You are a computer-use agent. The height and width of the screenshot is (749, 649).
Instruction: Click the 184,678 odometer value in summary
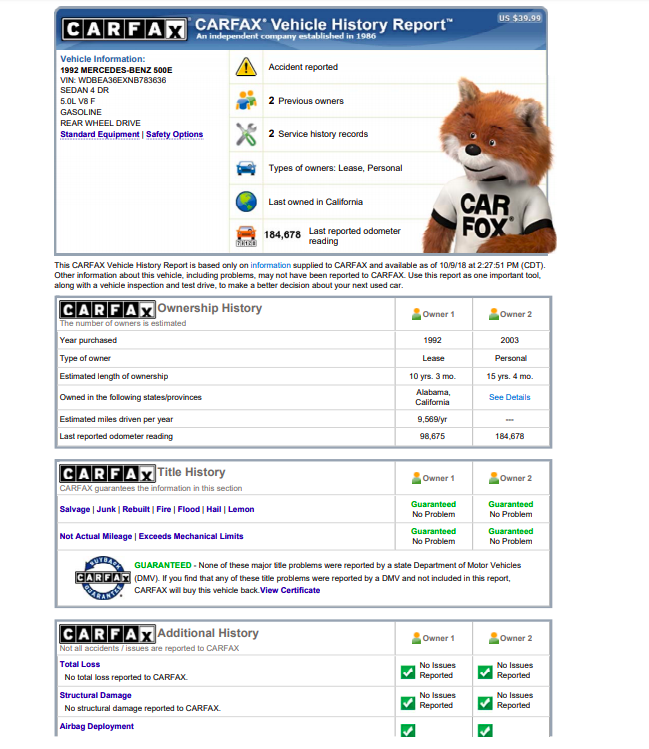tap(282, 235)
